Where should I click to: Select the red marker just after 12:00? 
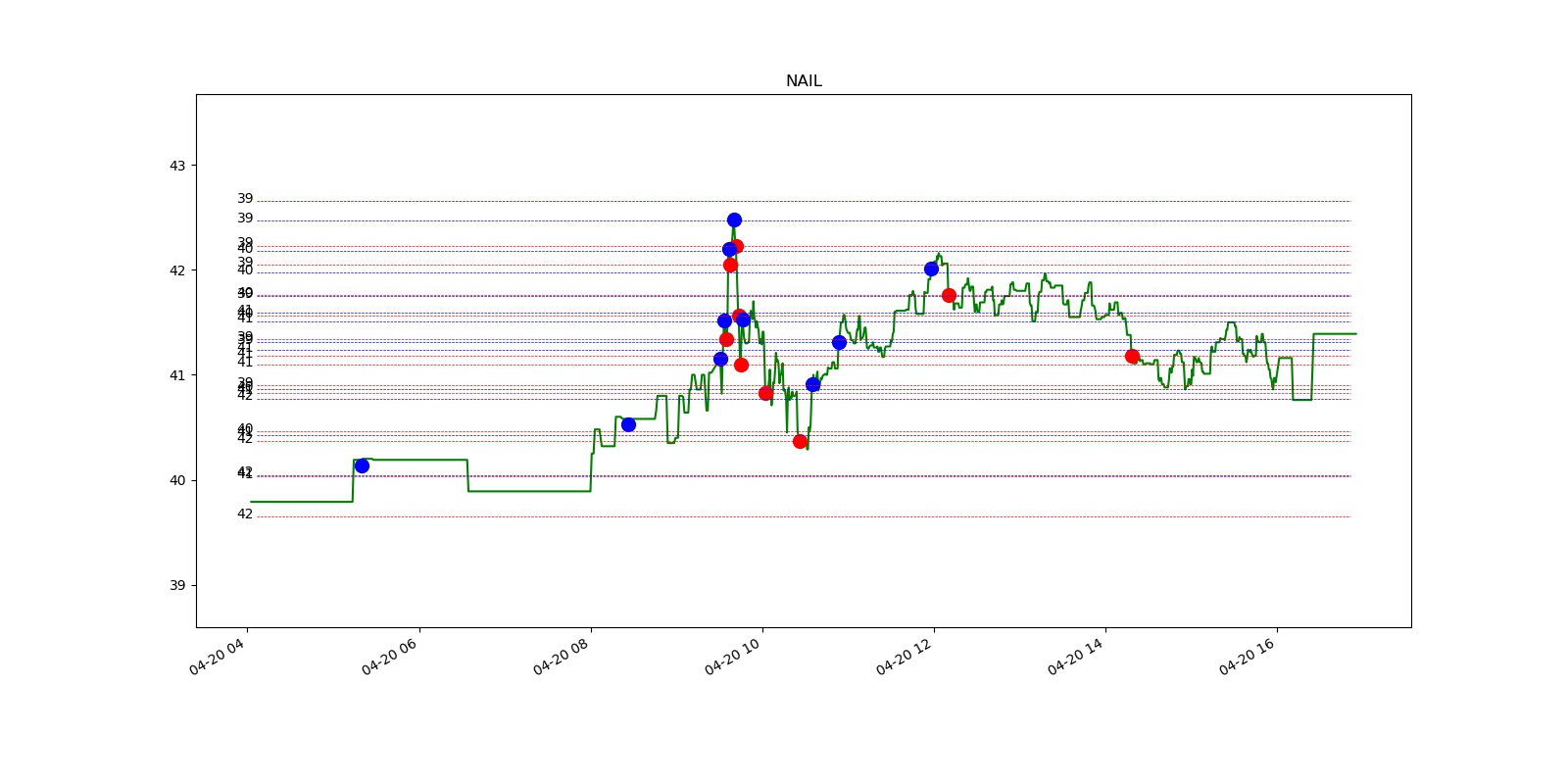pyautogui.click(x=949, y=295)
